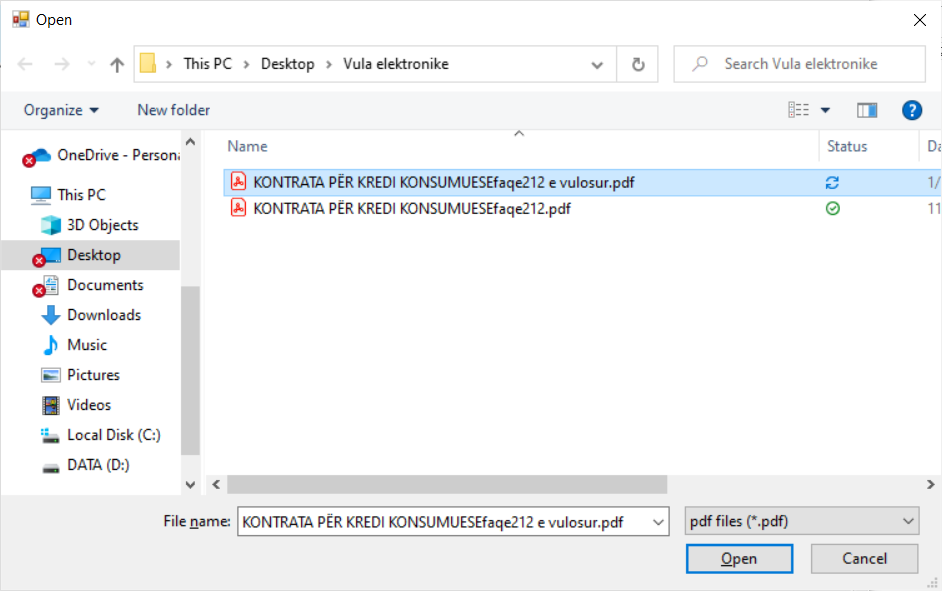Go up one folder level
The height and width of the screenshot is (591, 942).
click(117, 64)
